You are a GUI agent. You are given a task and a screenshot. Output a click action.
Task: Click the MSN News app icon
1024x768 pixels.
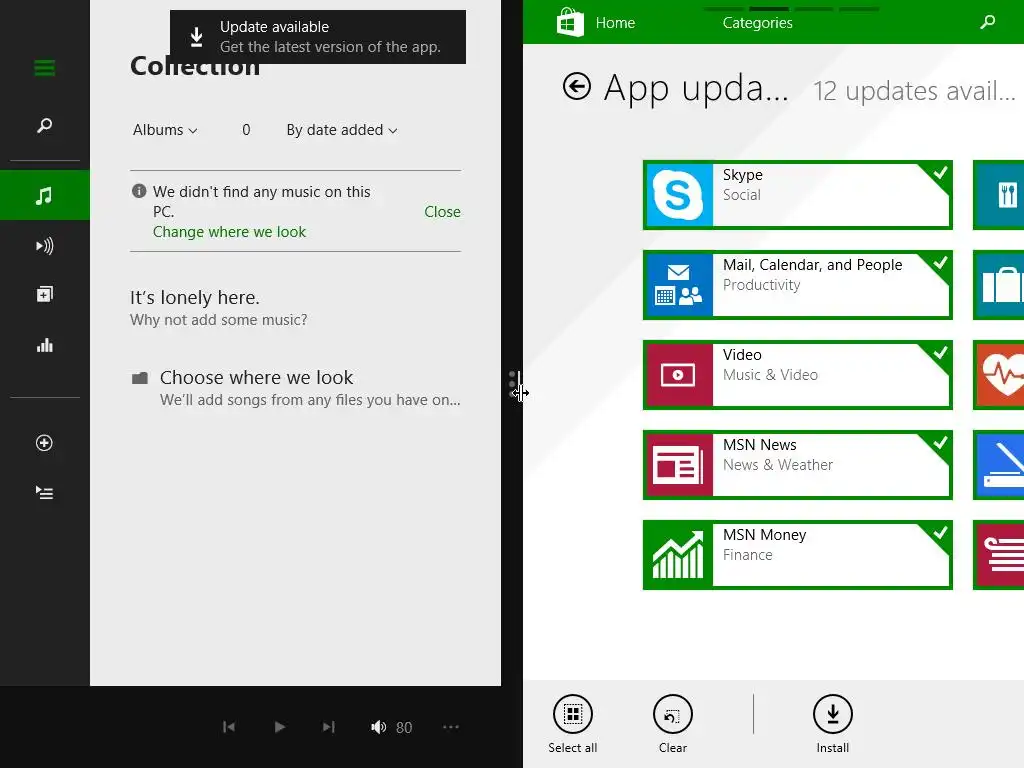(679, 465)
